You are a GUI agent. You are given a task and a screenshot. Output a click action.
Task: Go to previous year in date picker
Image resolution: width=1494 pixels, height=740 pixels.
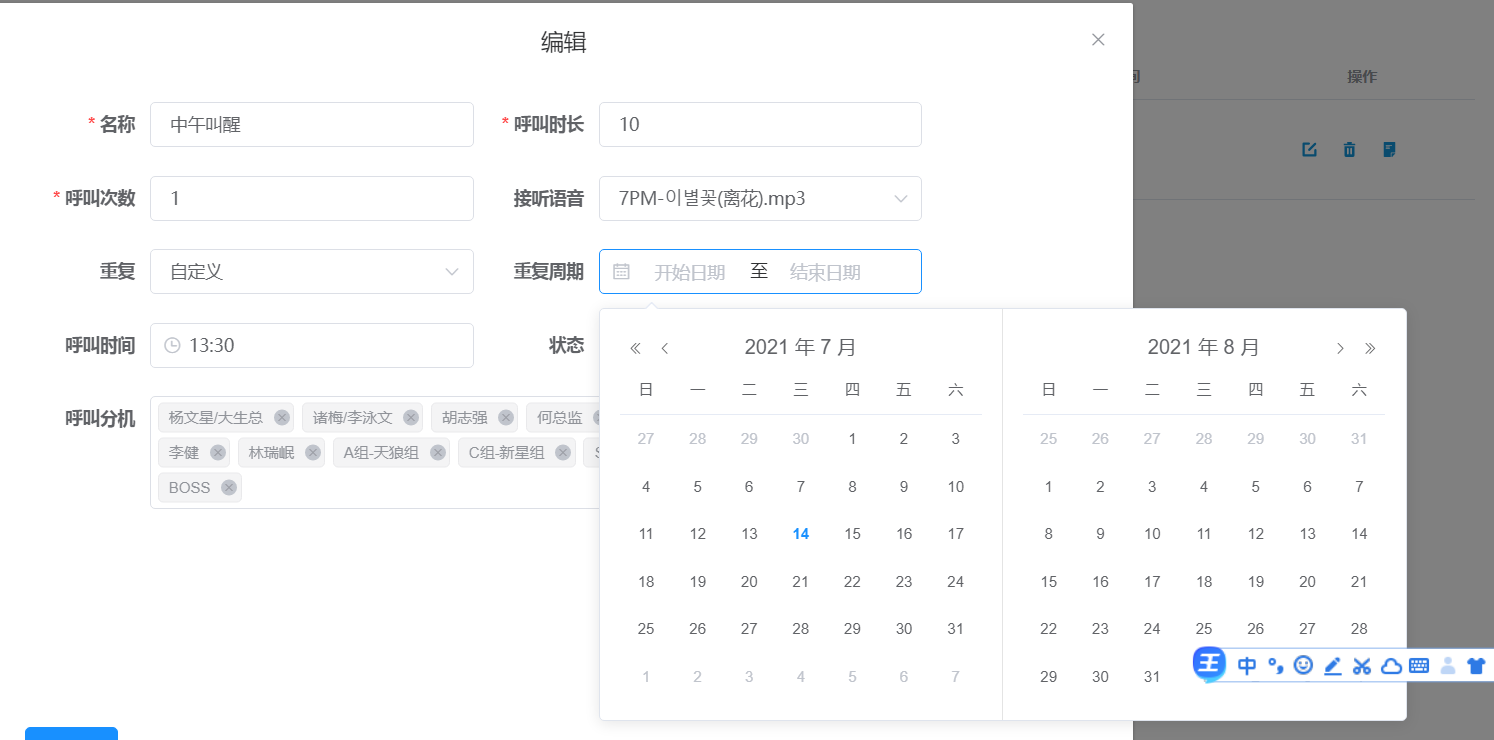tap(635, 348)
